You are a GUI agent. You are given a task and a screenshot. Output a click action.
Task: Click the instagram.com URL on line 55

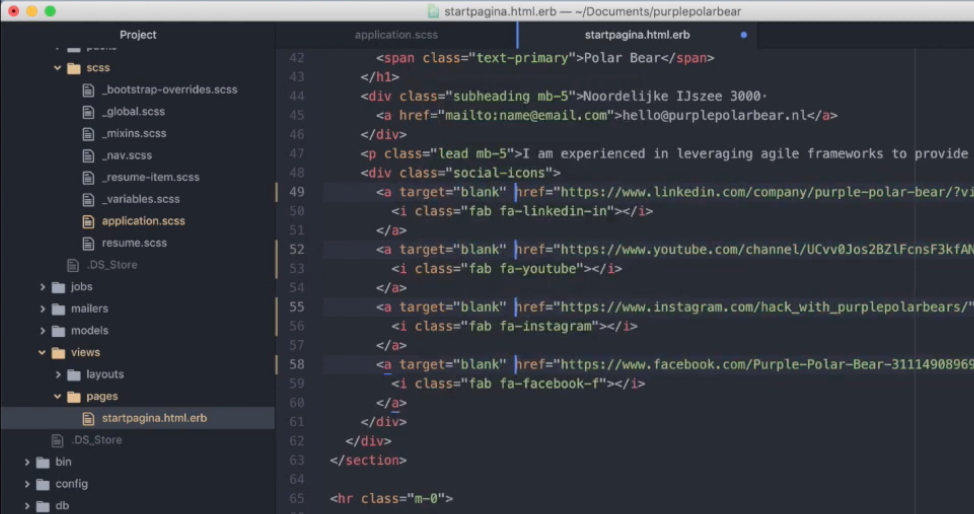pyautogui.click(x=763, y=307)
